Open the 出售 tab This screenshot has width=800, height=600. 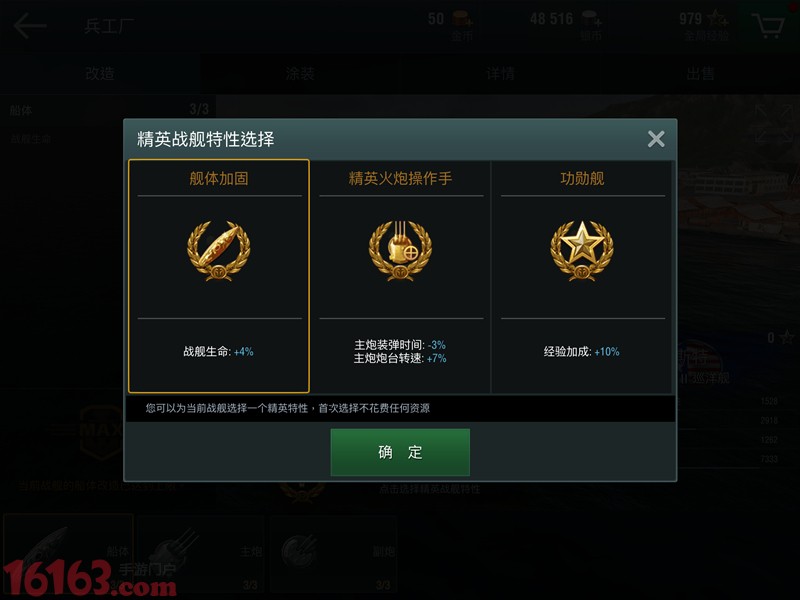[700, 73]
